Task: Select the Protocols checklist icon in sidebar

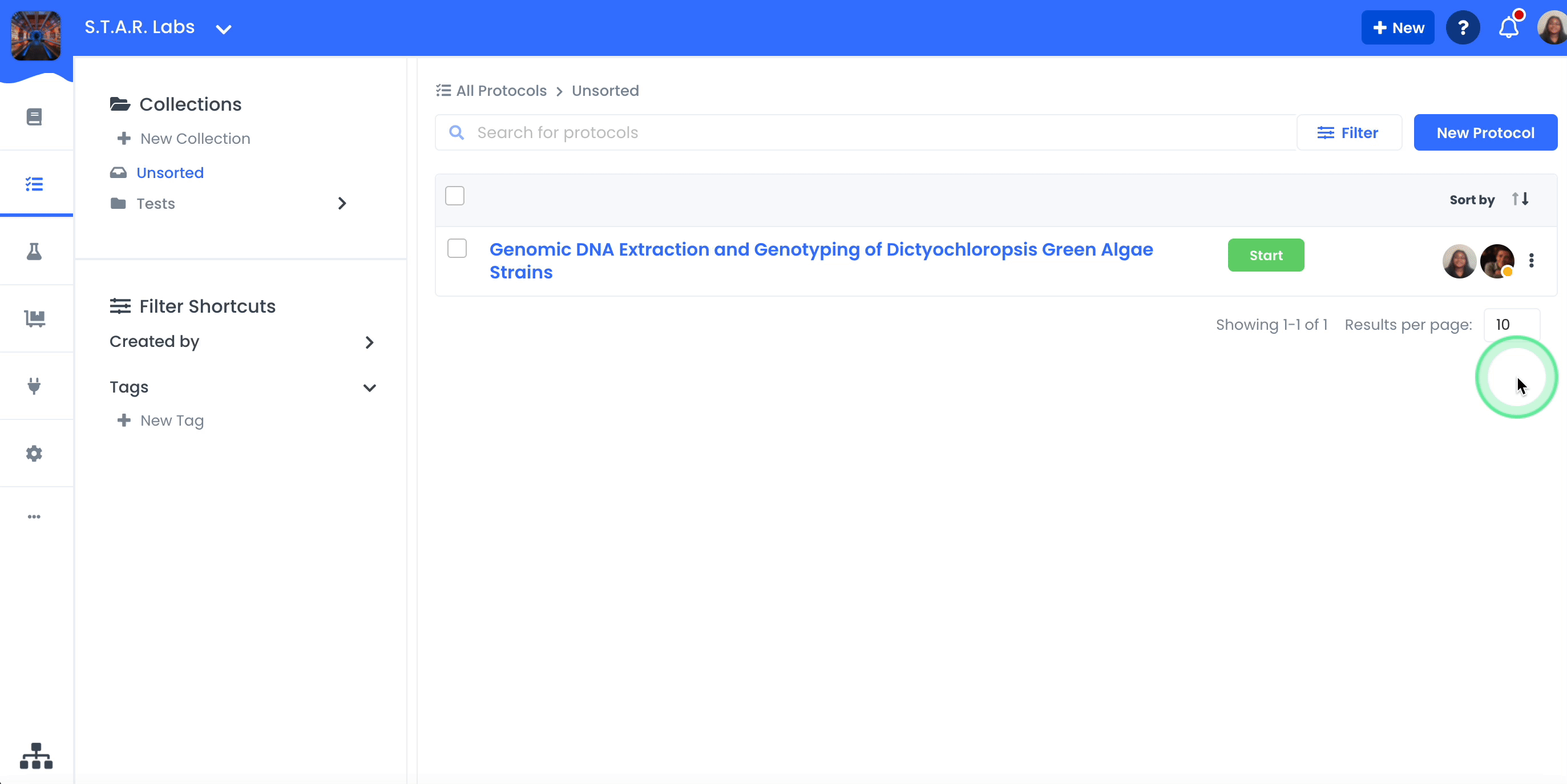Action: (34, 184)
